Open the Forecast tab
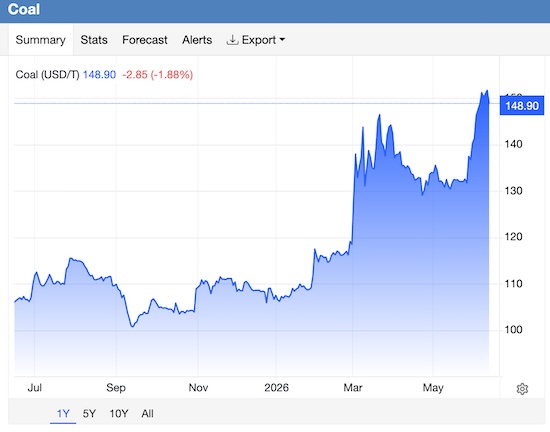550x432 pixels. 145,40
